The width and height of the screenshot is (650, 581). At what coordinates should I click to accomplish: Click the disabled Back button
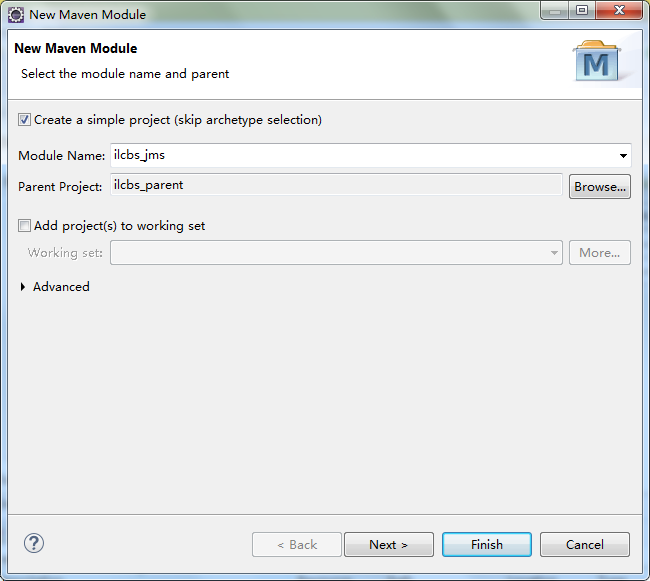297,545
